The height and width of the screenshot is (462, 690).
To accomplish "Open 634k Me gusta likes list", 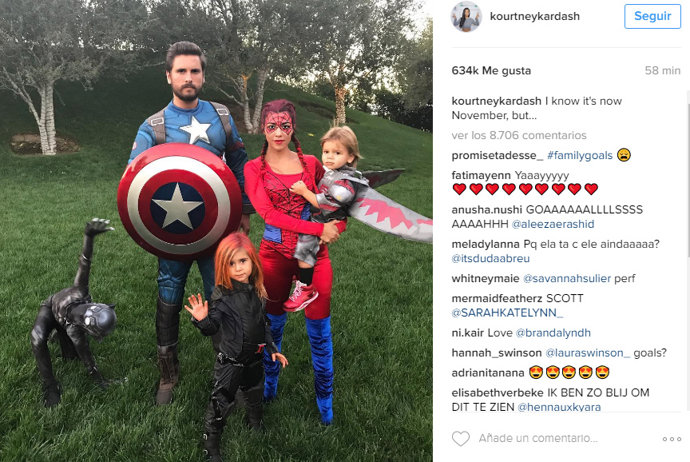I will click(491, 70).
